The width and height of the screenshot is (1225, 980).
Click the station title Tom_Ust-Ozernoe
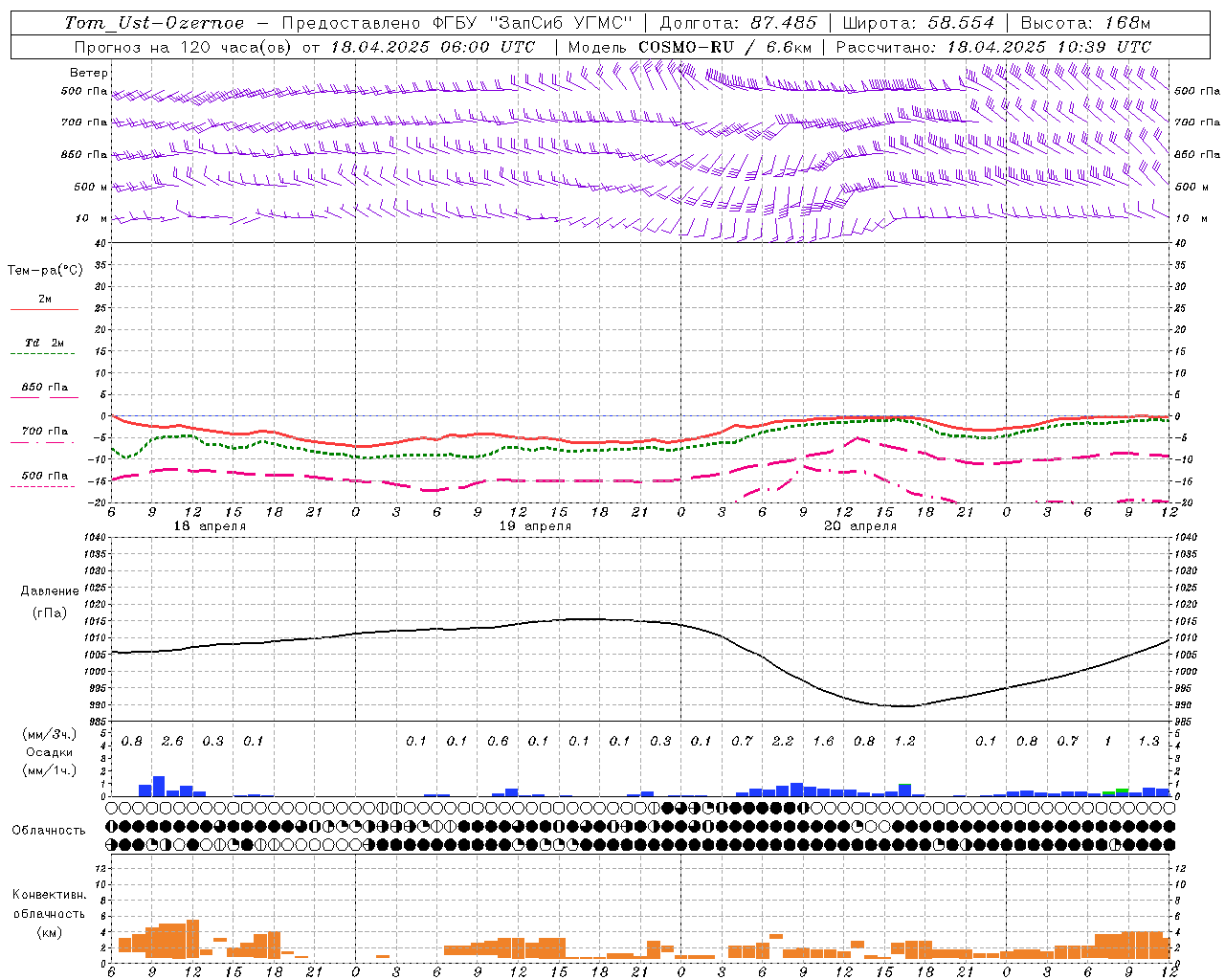click(x=154, y=23)
